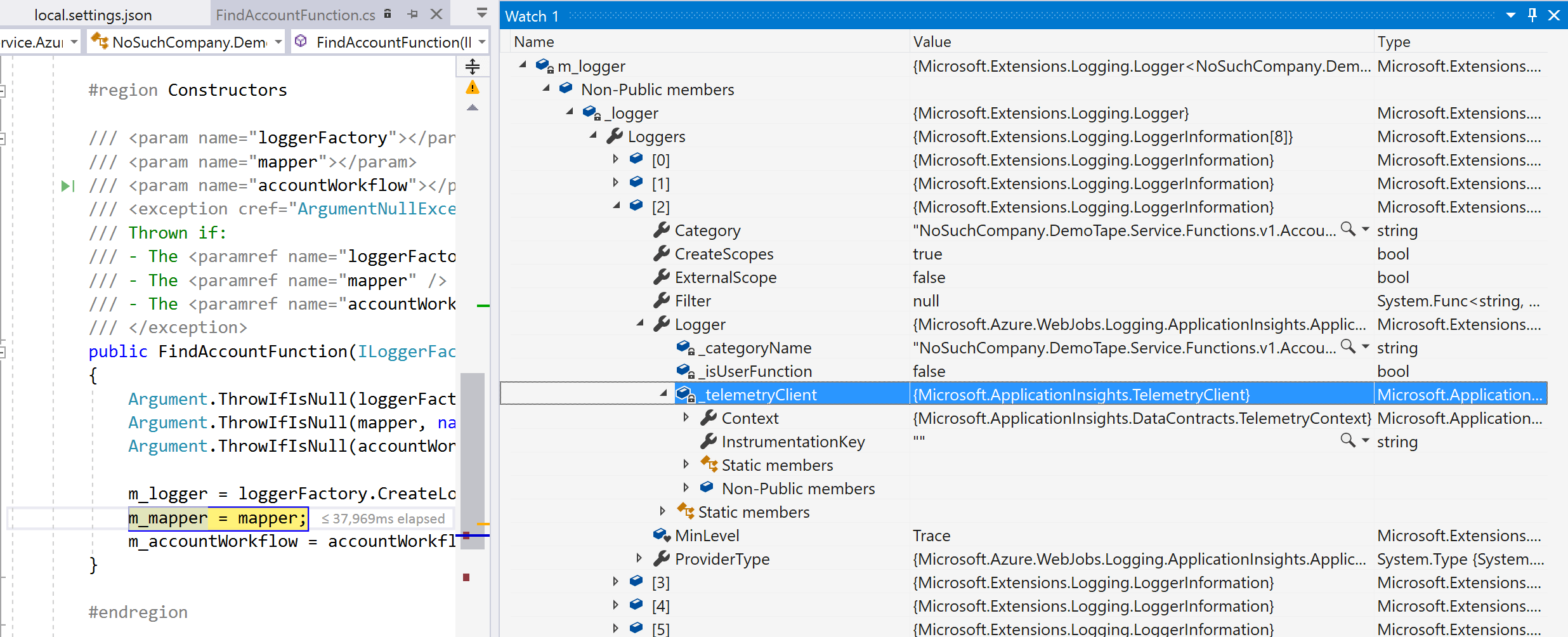Screen dimensions: 1568x637
Task: Select the FindAccountFunction.cs tab
Action: tap(296, 15)
